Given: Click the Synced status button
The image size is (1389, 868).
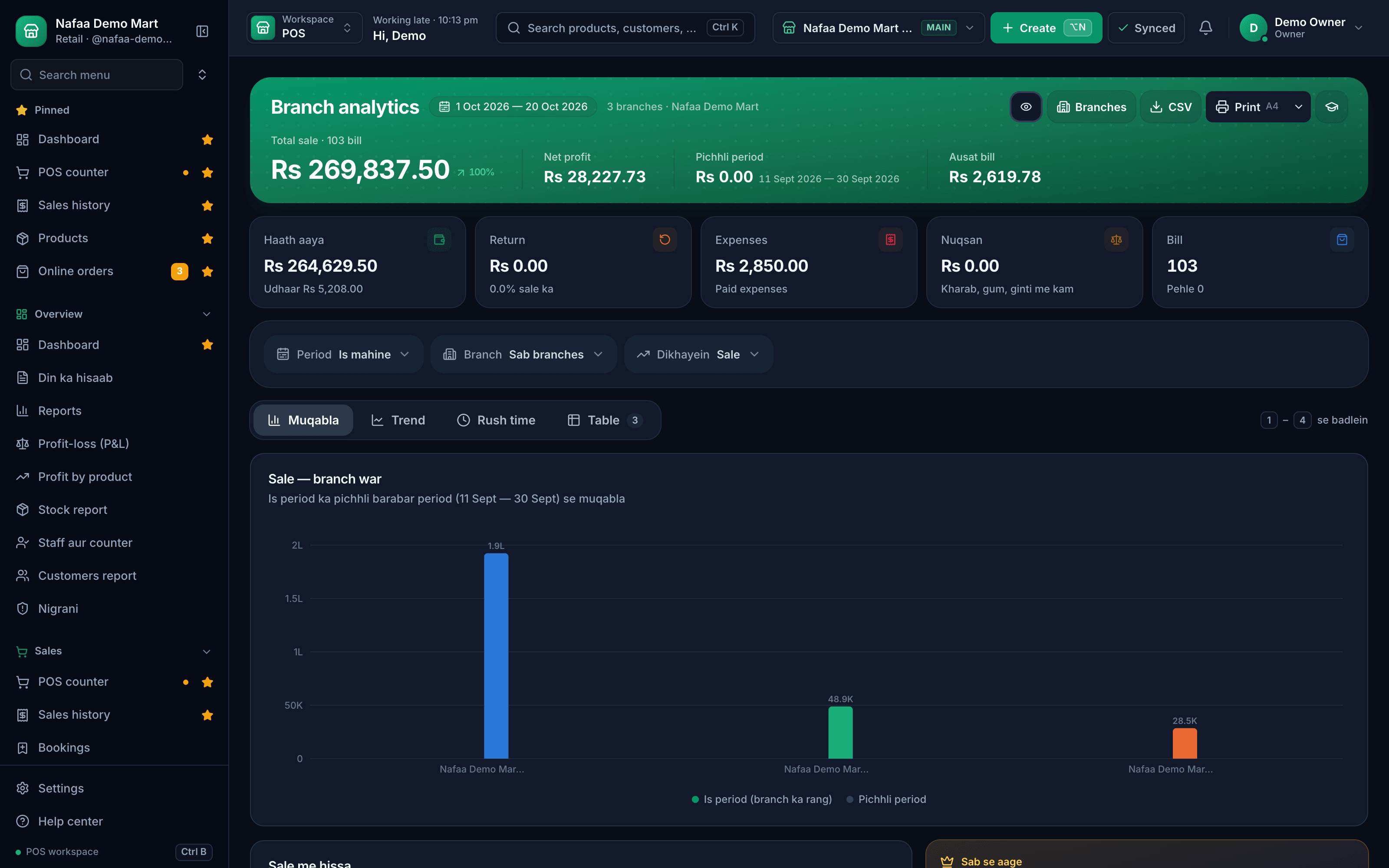Looking at the screenshot, I should (x=1146, y=27).
